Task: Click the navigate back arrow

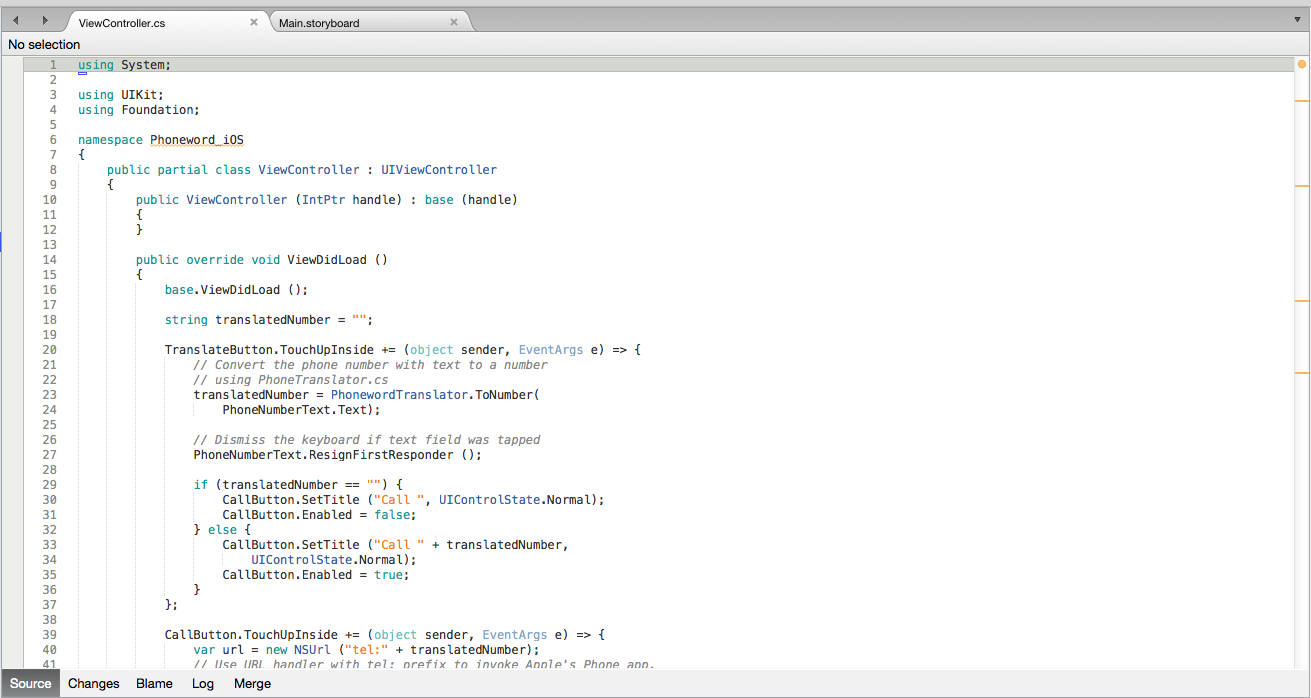Action: 15,21
